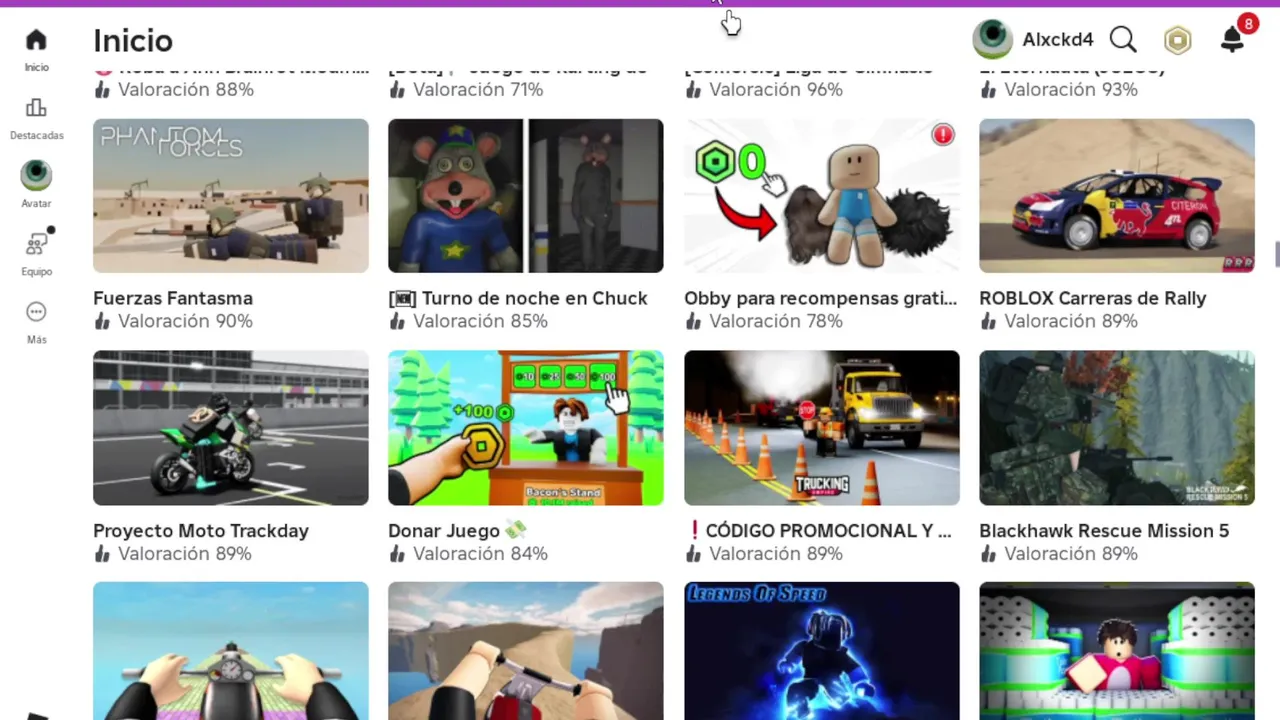
Task: Open the notifications bell icon
Action: (x=1233, y=40)
